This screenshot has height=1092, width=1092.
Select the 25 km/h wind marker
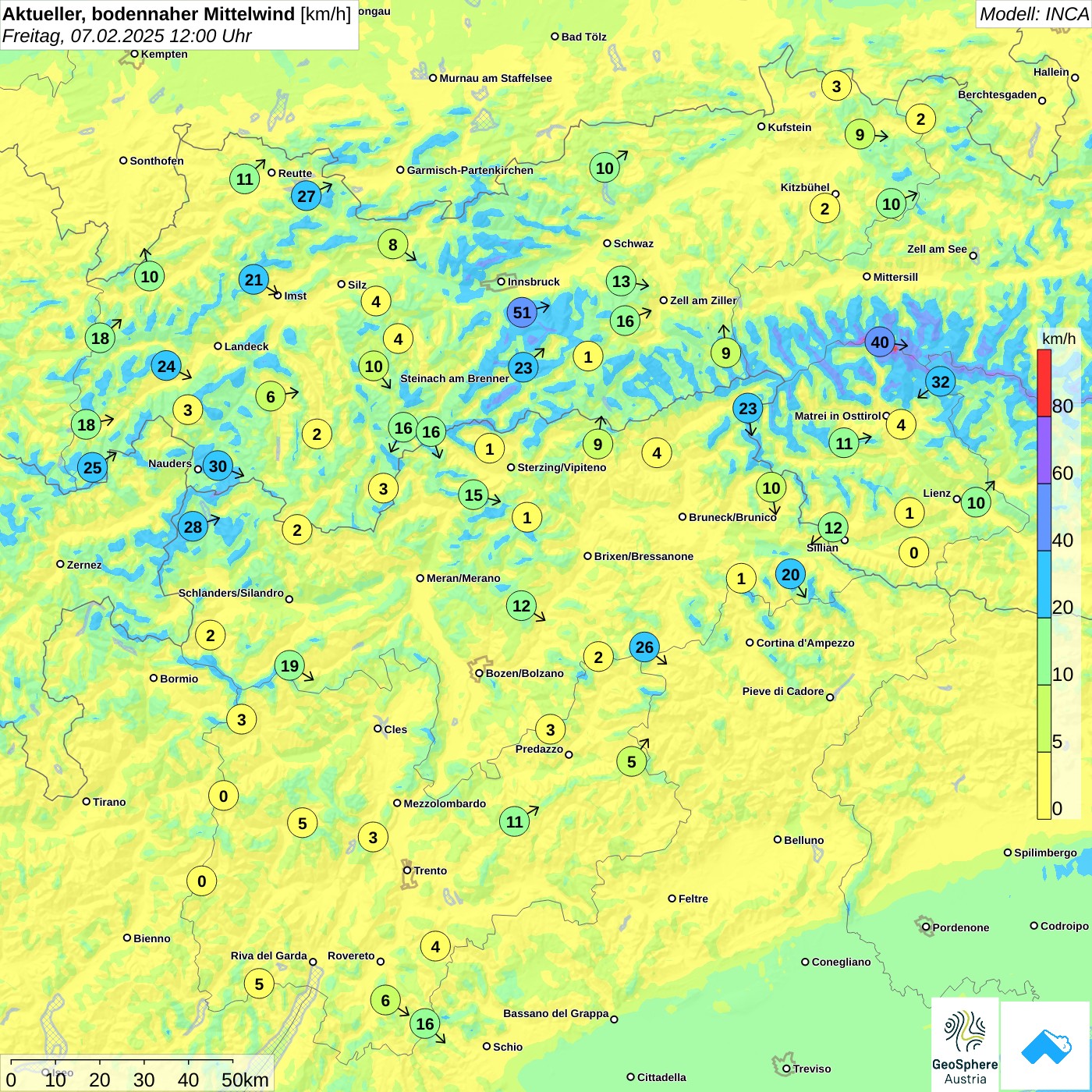(92, 467)
